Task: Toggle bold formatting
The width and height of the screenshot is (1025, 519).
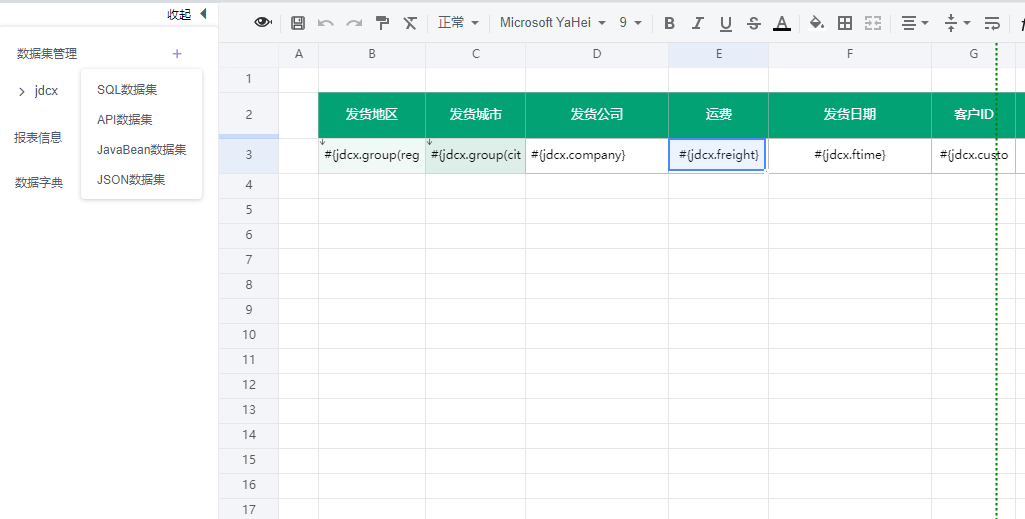Action: pos(669,23)
